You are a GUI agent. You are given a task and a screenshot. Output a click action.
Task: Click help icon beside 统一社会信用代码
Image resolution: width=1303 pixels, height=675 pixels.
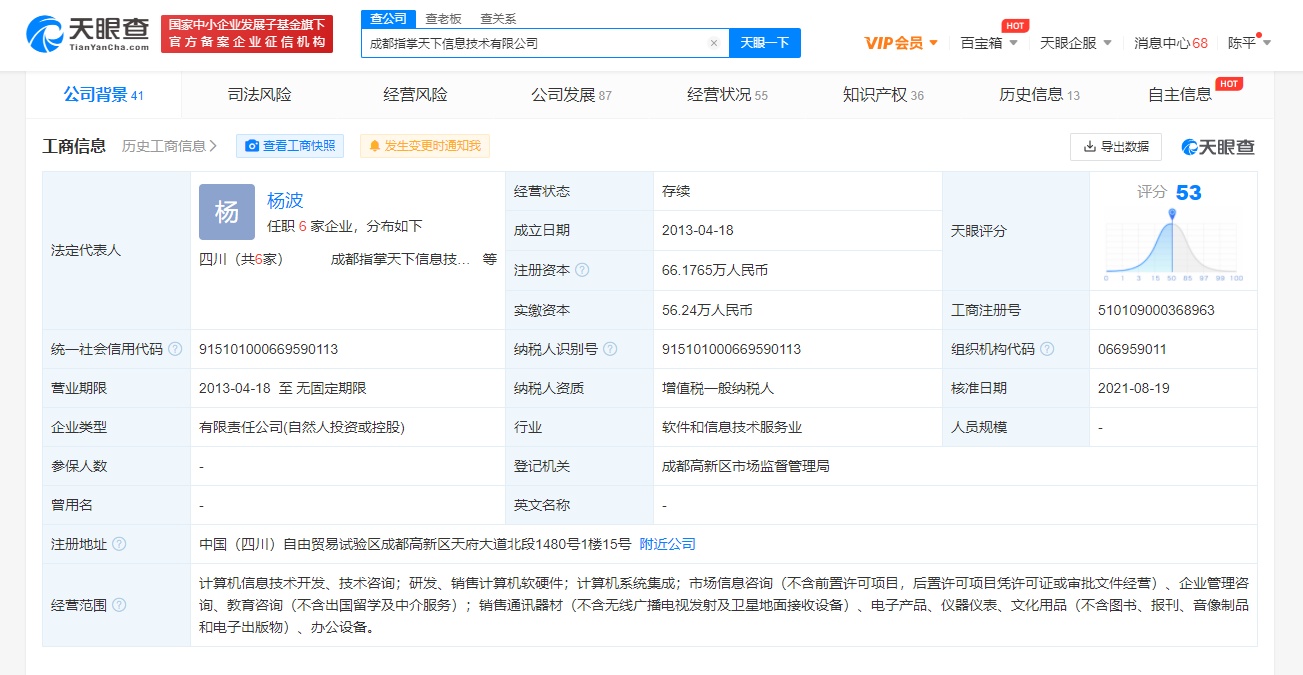(175, 349)
